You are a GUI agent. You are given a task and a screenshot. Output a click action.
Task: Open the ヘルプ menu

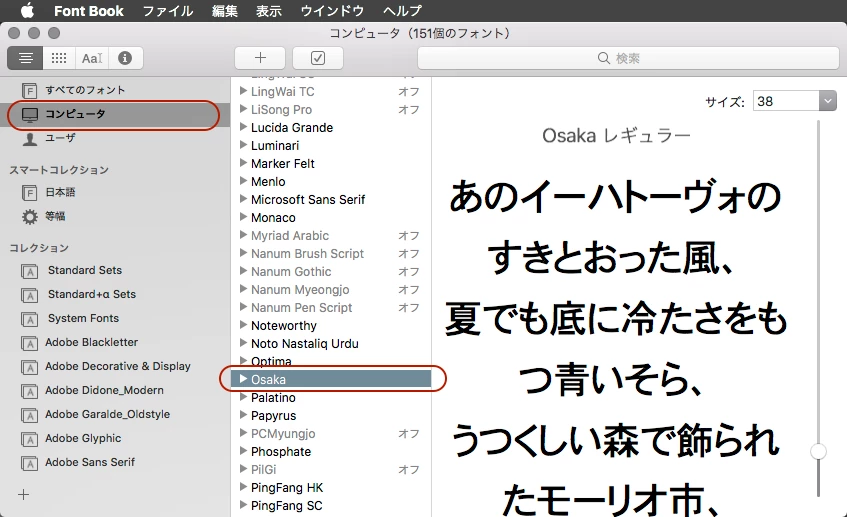tap(402, 11)
